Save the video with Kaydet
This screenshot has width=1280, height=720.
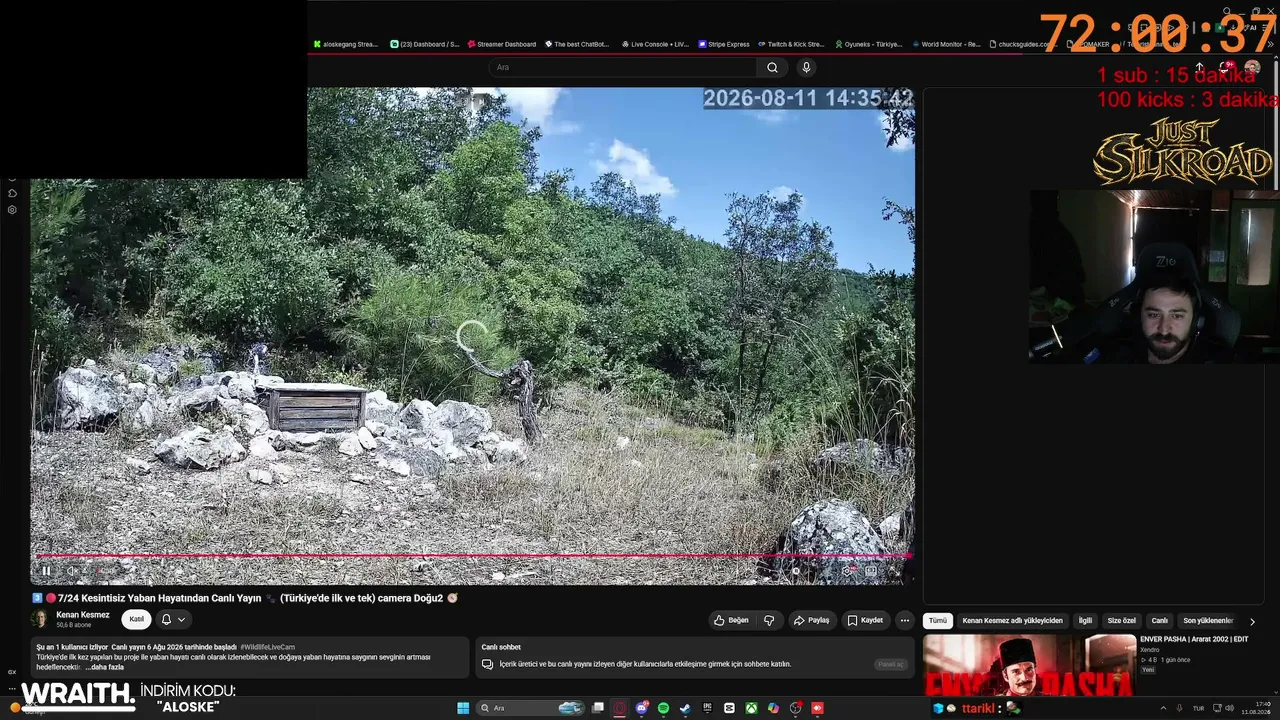pos(866,620)
